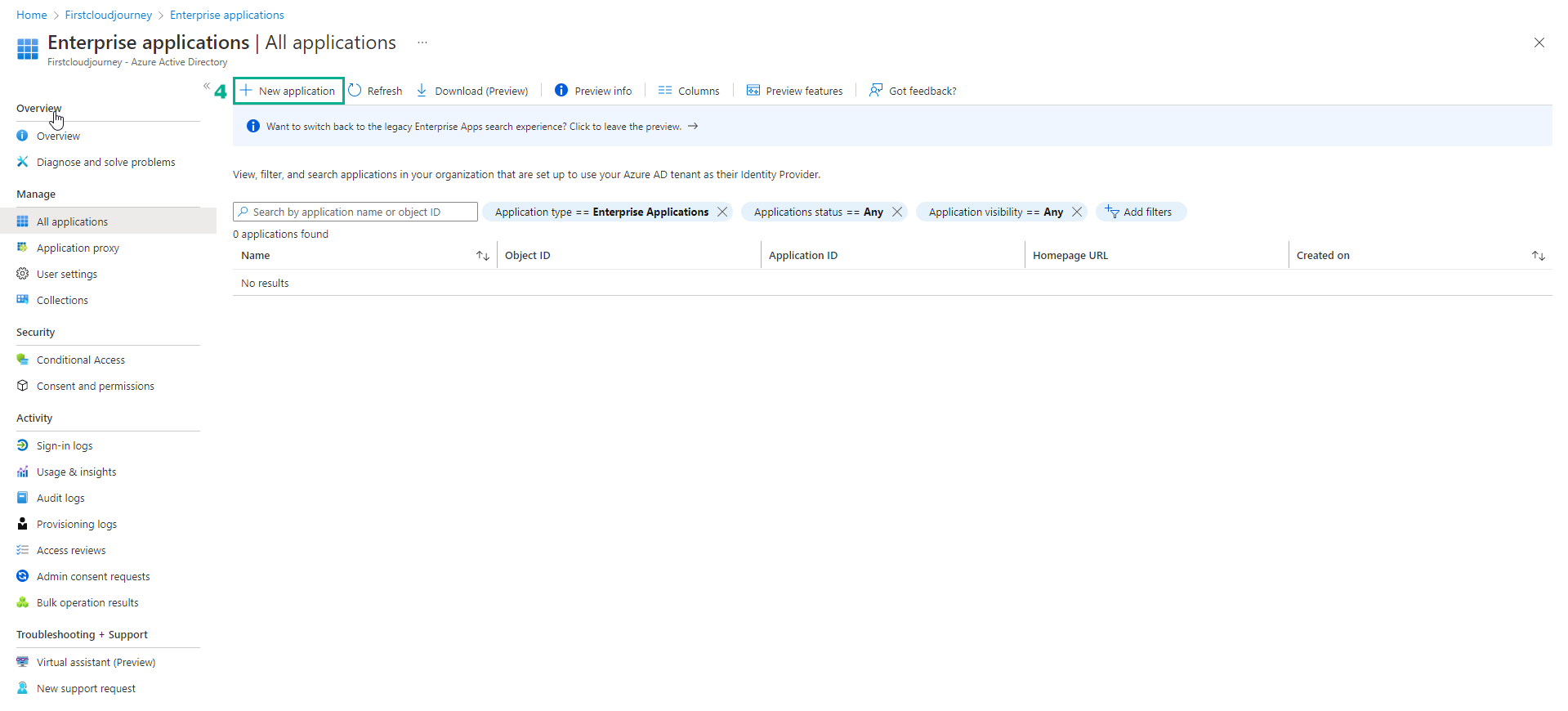The width and height of the screenshot is (1568, 711).
Task: Open Firstcloudjourney breadcrumb link
Action: click(x=109, y=15)
